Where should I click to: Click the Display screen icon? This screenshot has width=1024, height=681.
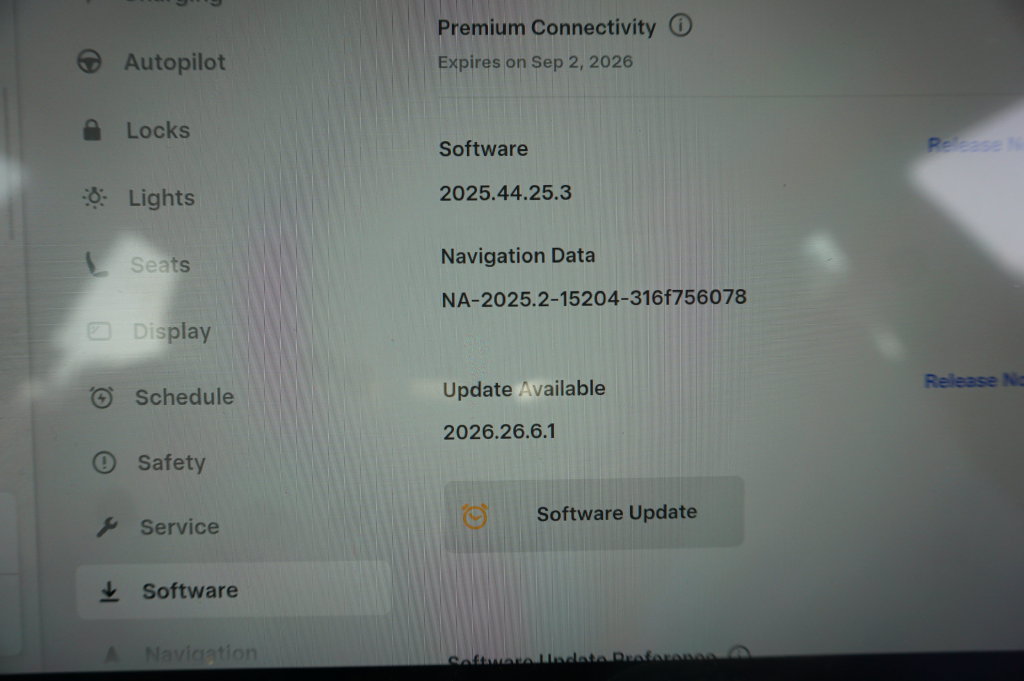(99, 331)
